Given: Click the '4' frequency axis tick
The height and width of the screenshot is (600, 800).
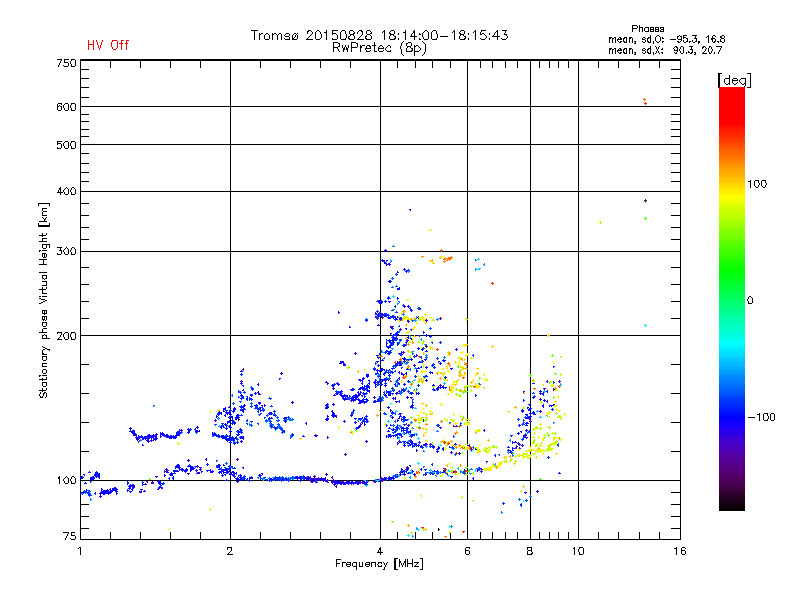Looking at the screenshot, I should point(380,551).
